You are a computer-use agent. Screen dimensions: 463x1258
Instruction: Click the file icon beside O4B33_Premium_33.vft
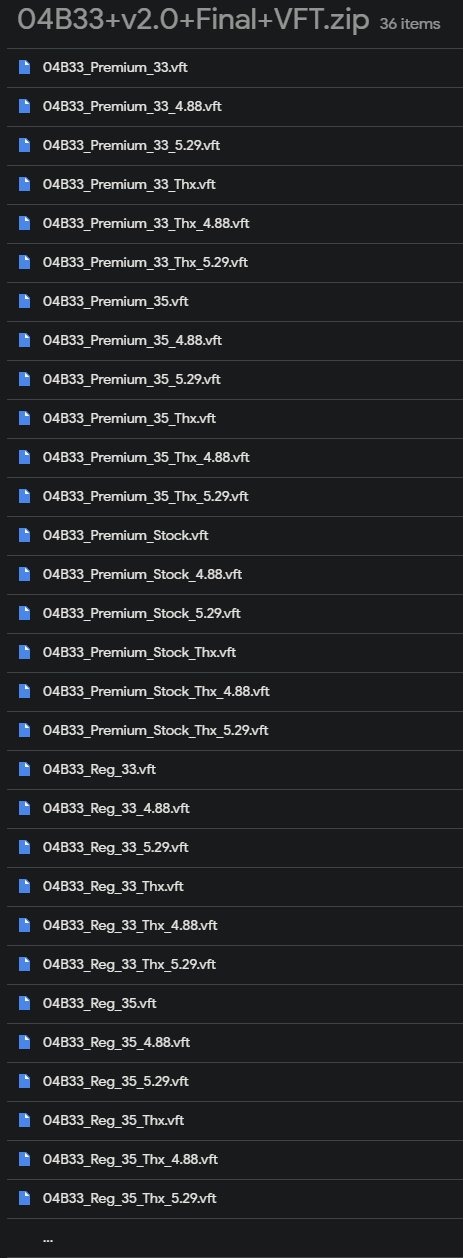tap(24, 68)
